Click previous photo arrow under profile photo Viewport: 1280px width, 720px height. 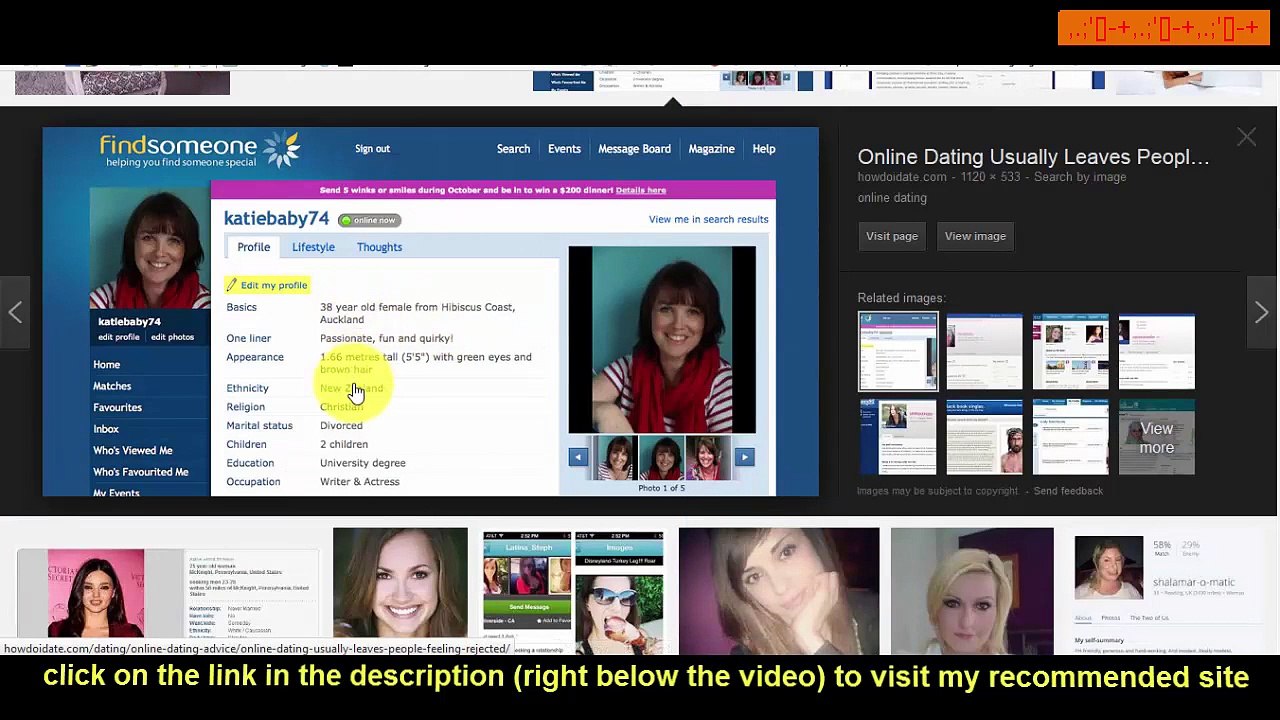point(578,457)
